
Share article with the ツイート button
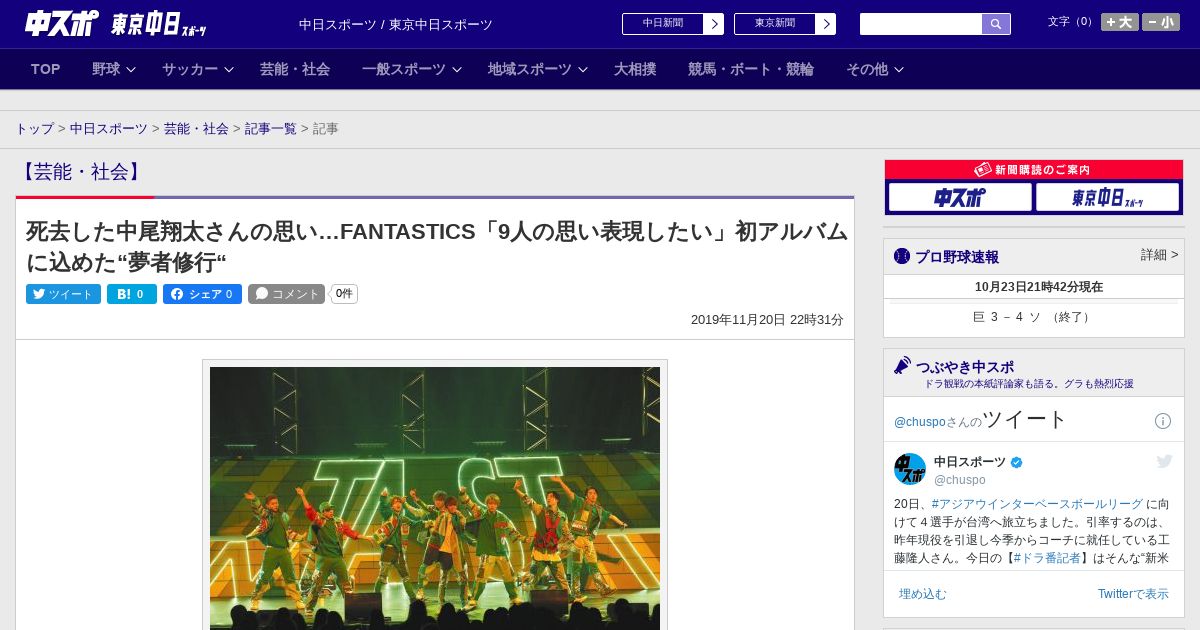63,294
